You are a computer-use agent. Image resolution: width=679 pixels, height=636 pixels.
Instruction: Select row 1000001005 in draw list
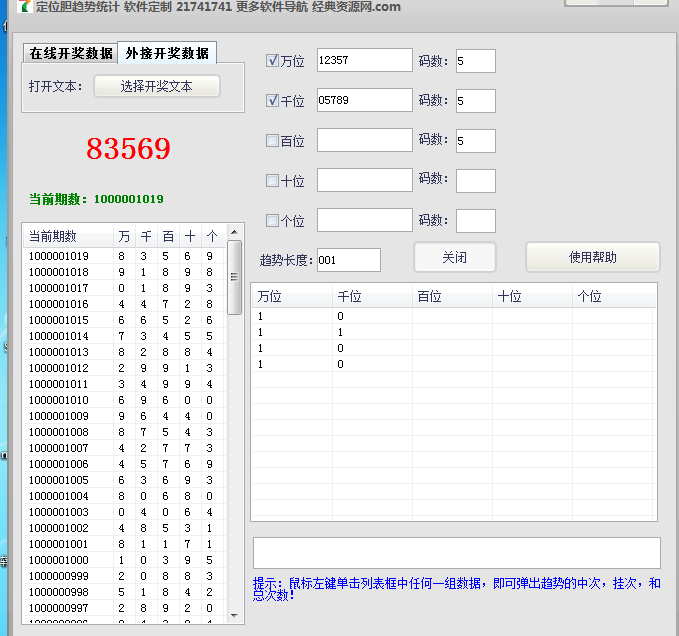point(125,481)
